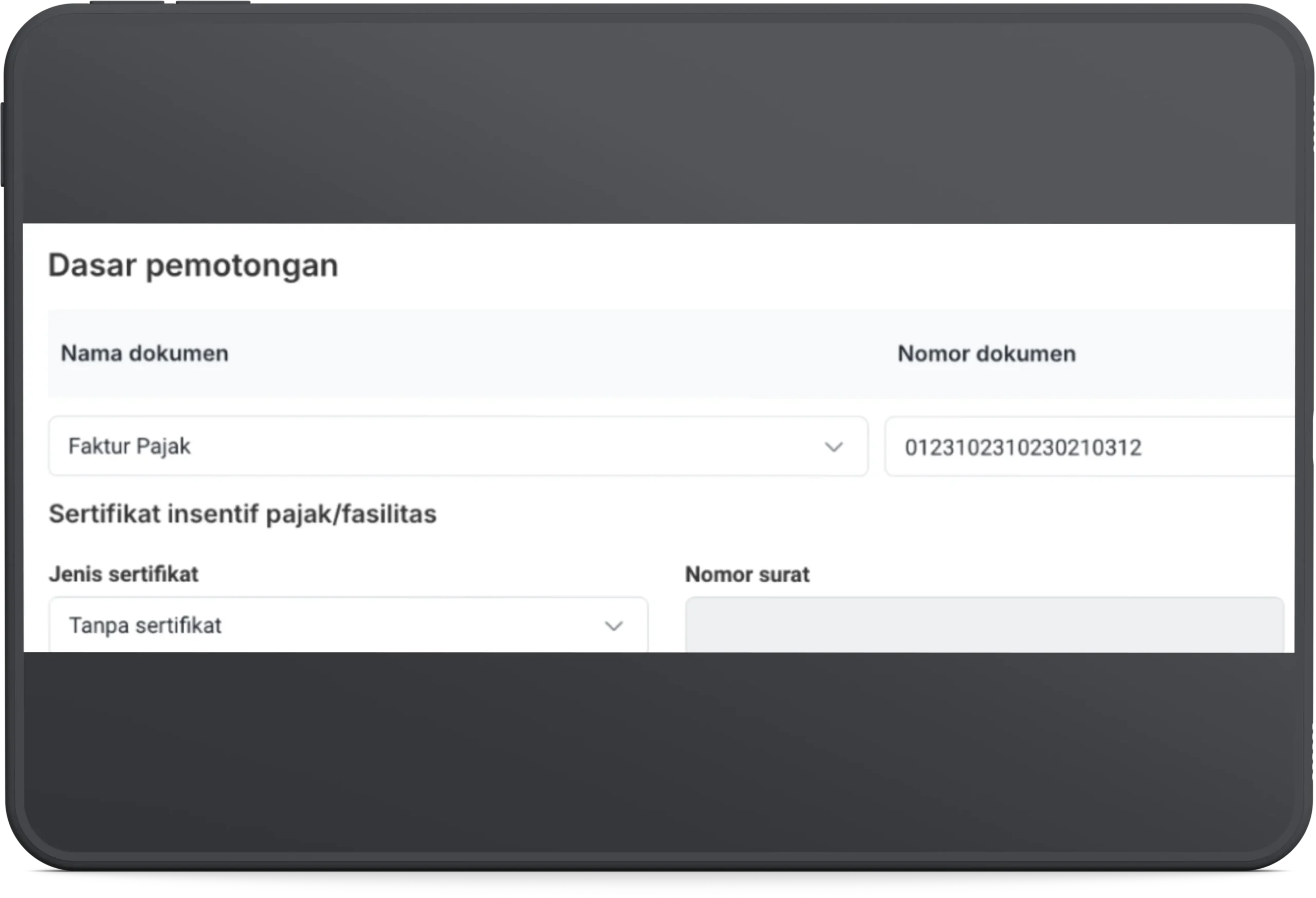Click the document number 0123102310230210312 text
The height and width of the screenshot is (898, 1316).
pyautogui.click(x=1022, y=448)
